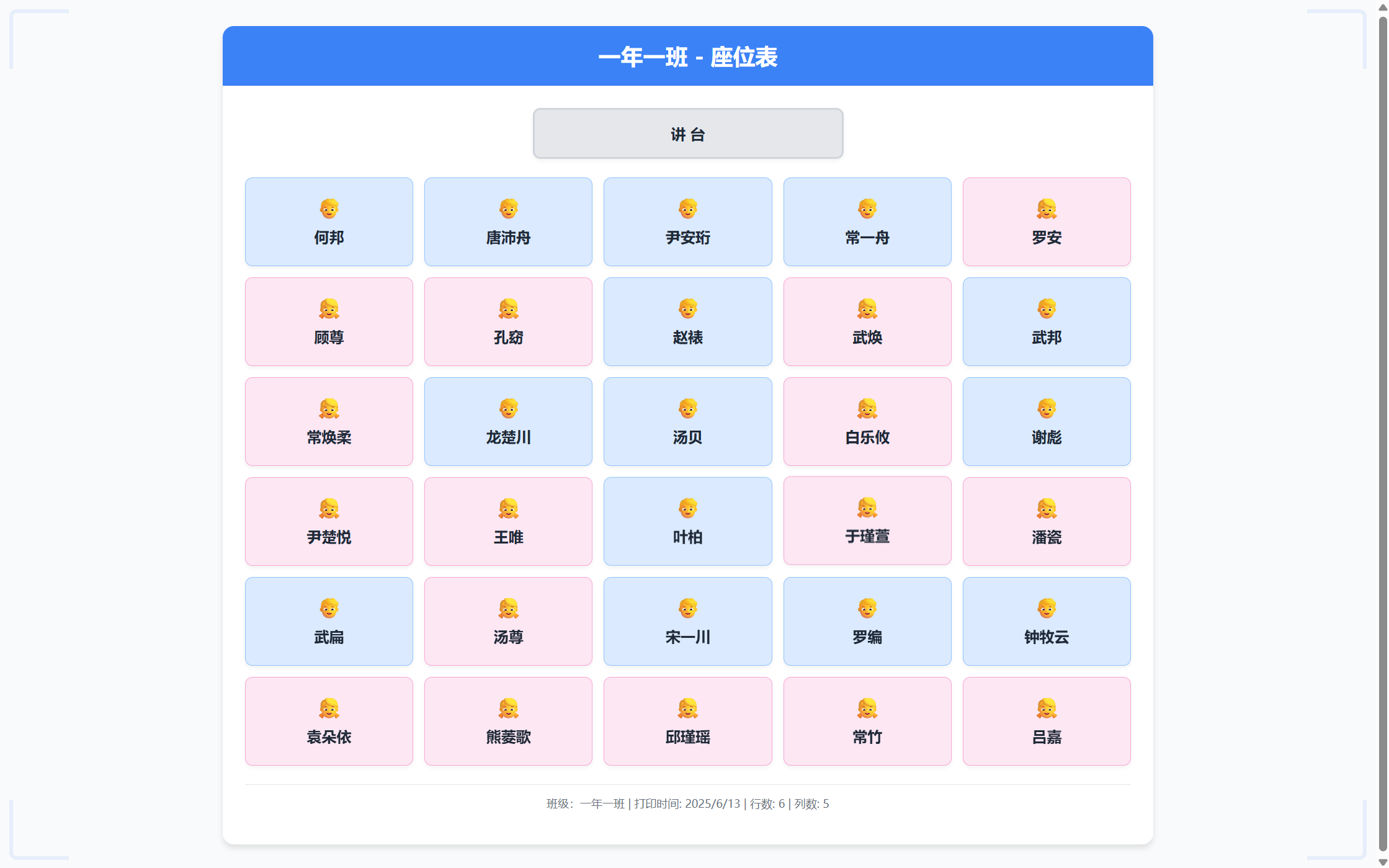The width and height of the screenshot is (1389, 868).
Task: Select 唐沛舟's seat card
Action: 508,221
